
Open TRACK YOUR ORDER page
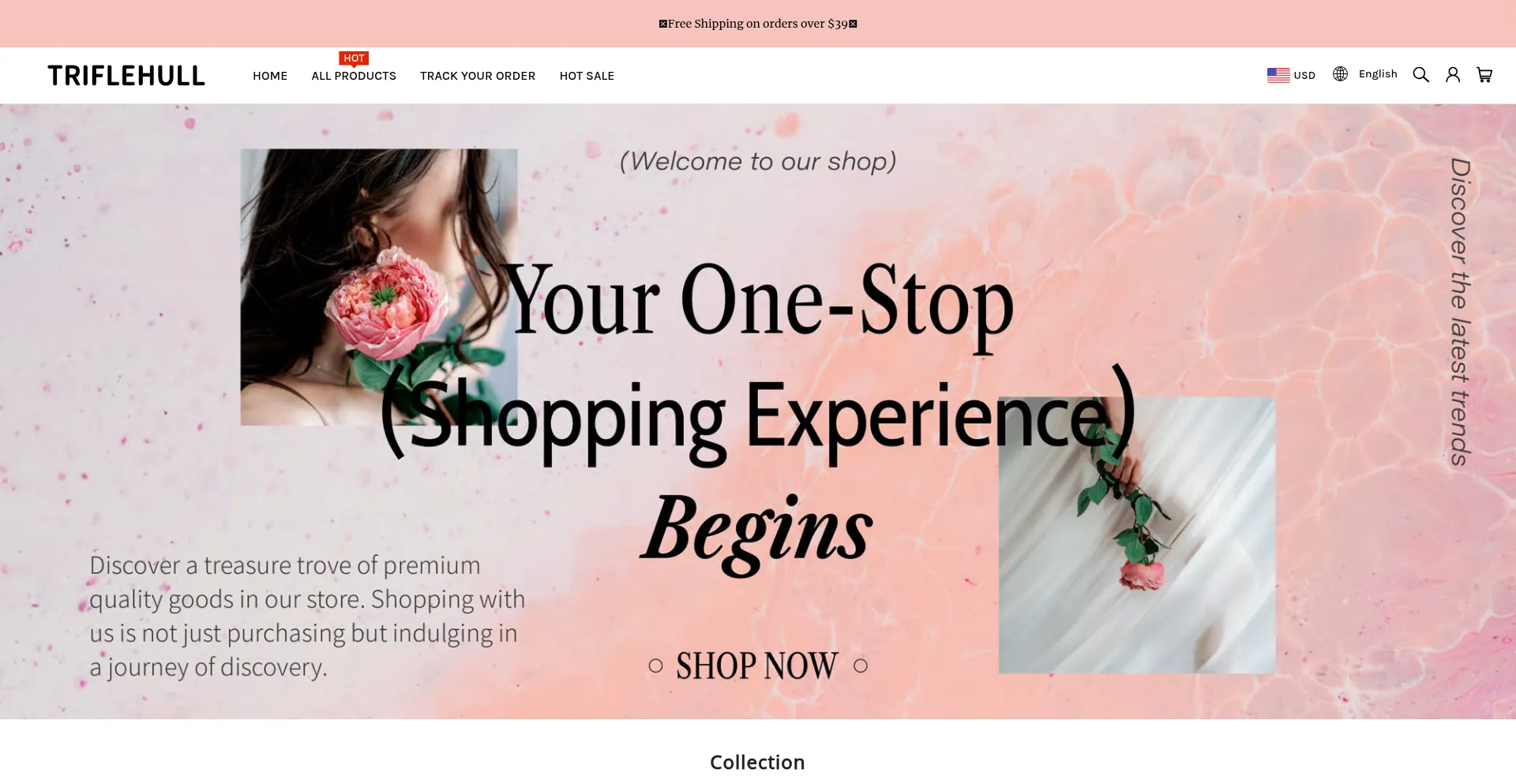[478, 76]
